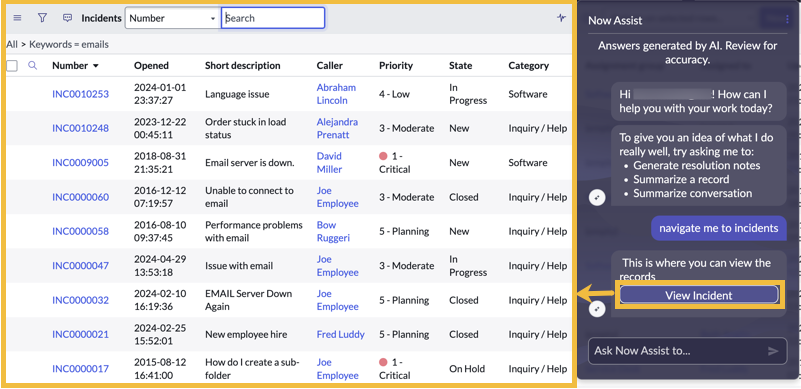
Task: Open Now Assist options menu dots
Action: click(x=787, y=19)
